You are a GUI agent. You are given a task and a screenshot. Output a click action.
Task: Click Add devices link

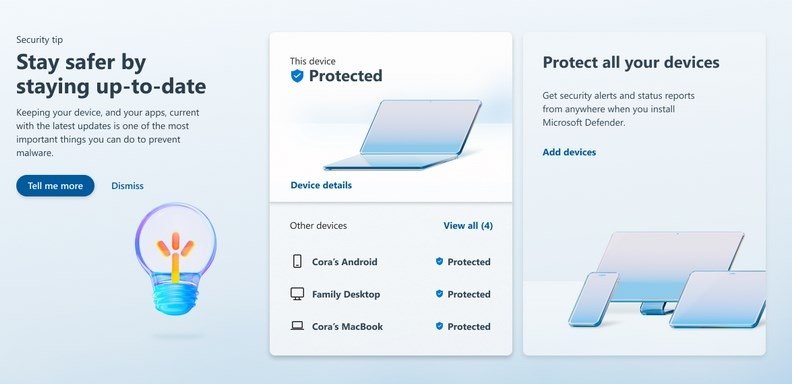point(569,152)
